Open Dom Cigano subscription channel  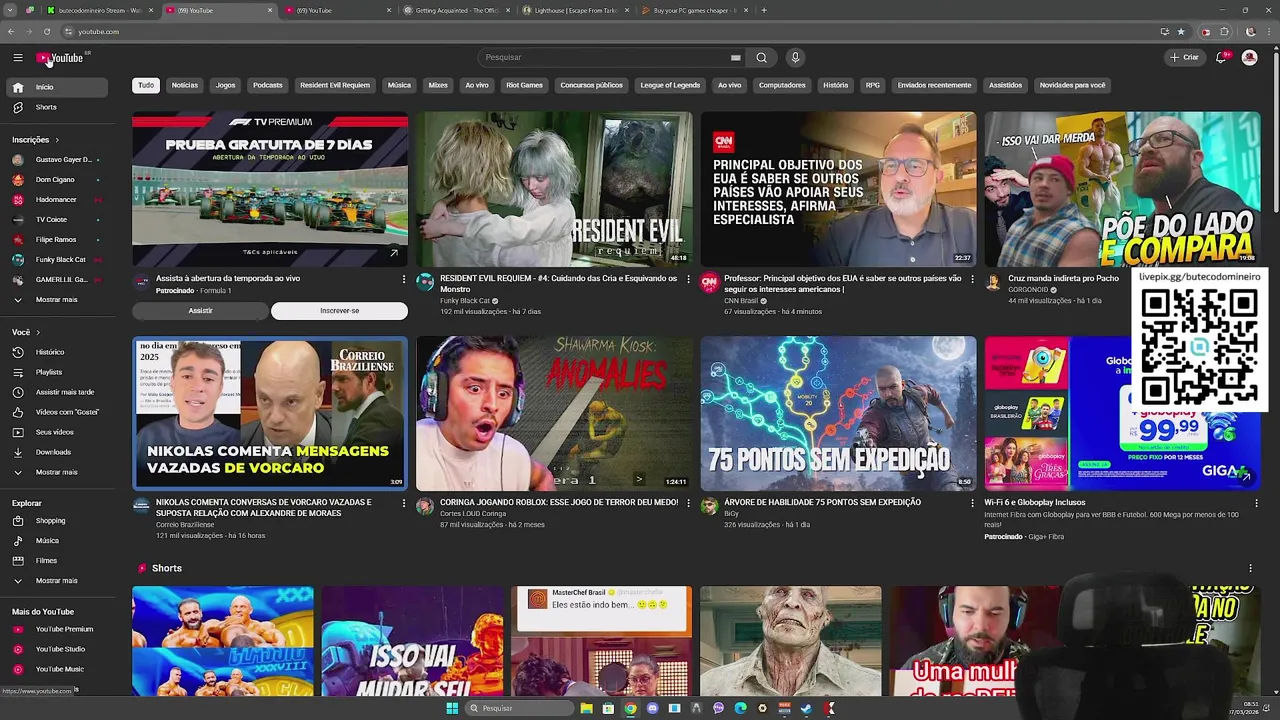click(x=56, y=180)
